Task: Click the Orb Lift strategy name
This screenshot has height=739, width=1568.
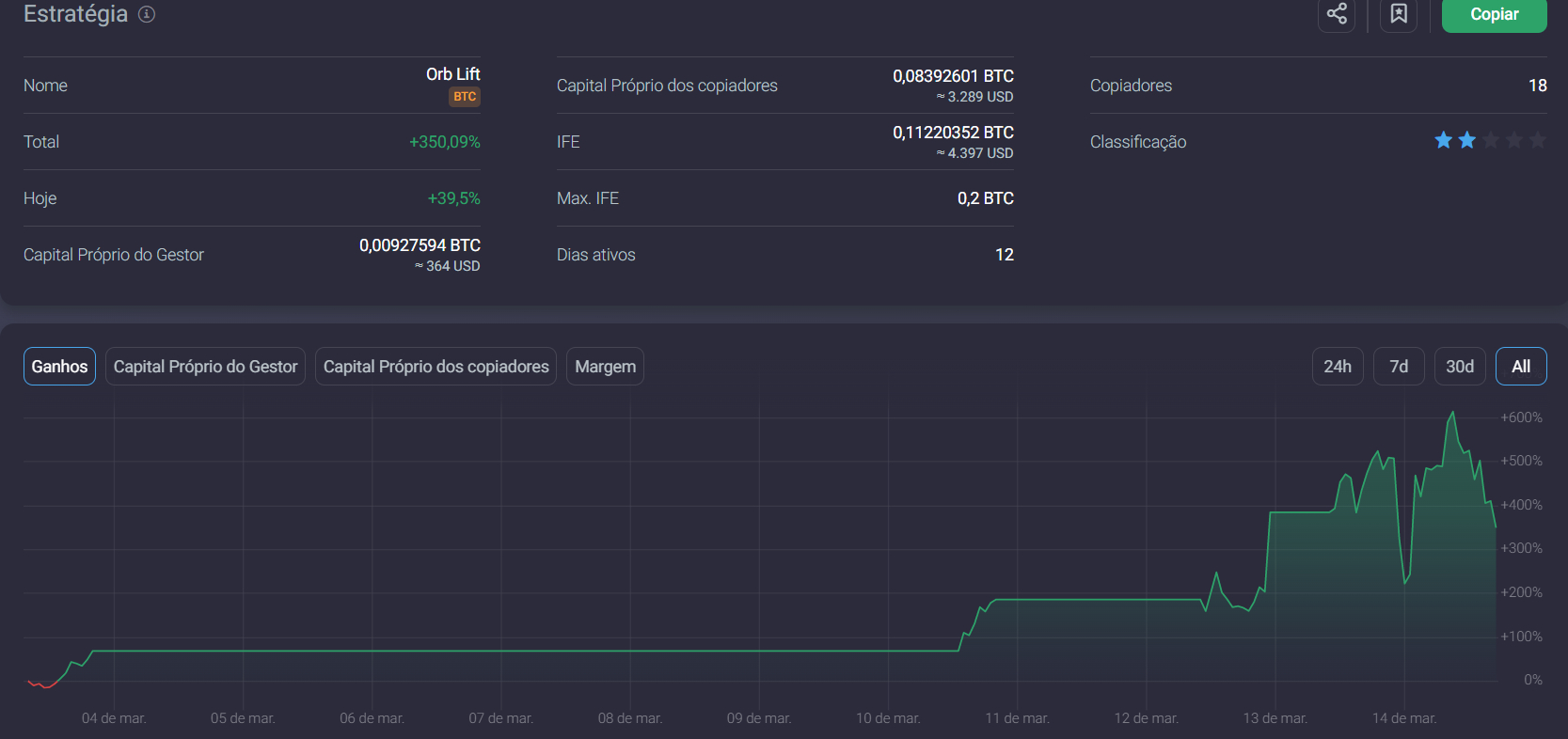Action: coord(452,74)
